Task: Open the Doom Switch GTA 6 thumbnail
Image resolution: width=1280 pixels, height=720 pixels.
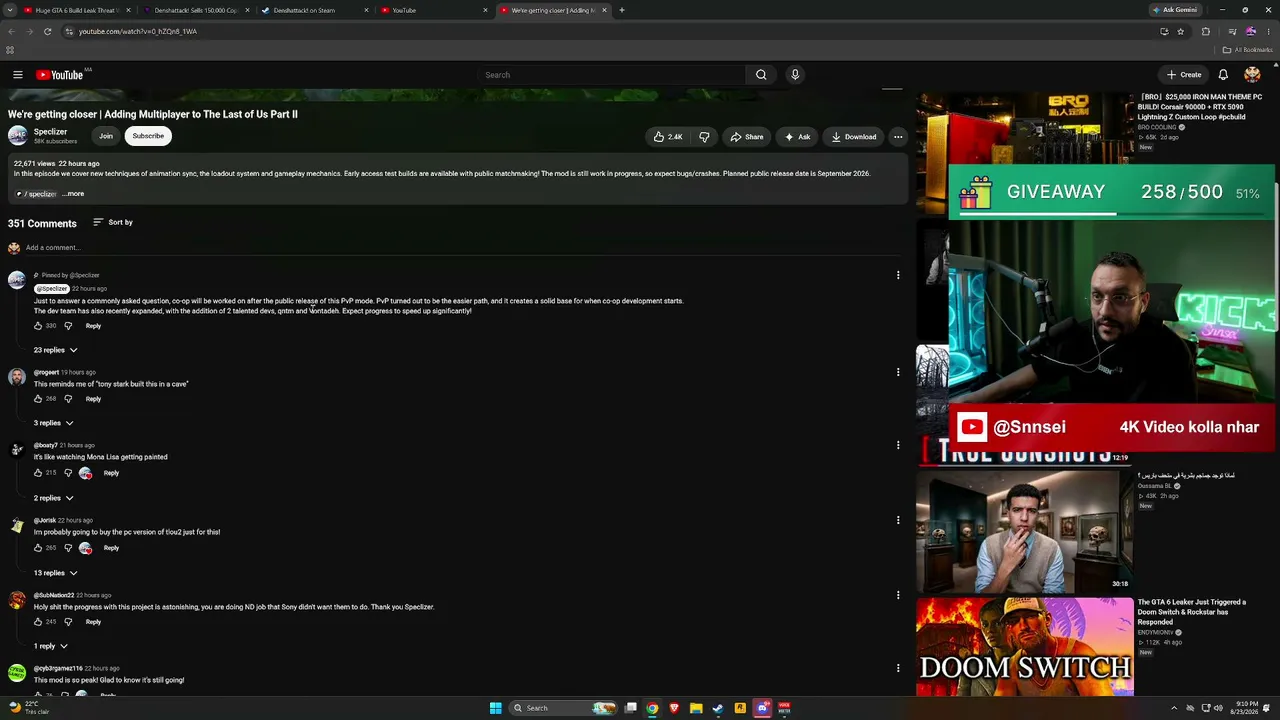Action: pyautogui.click(x=1025, y=647)
